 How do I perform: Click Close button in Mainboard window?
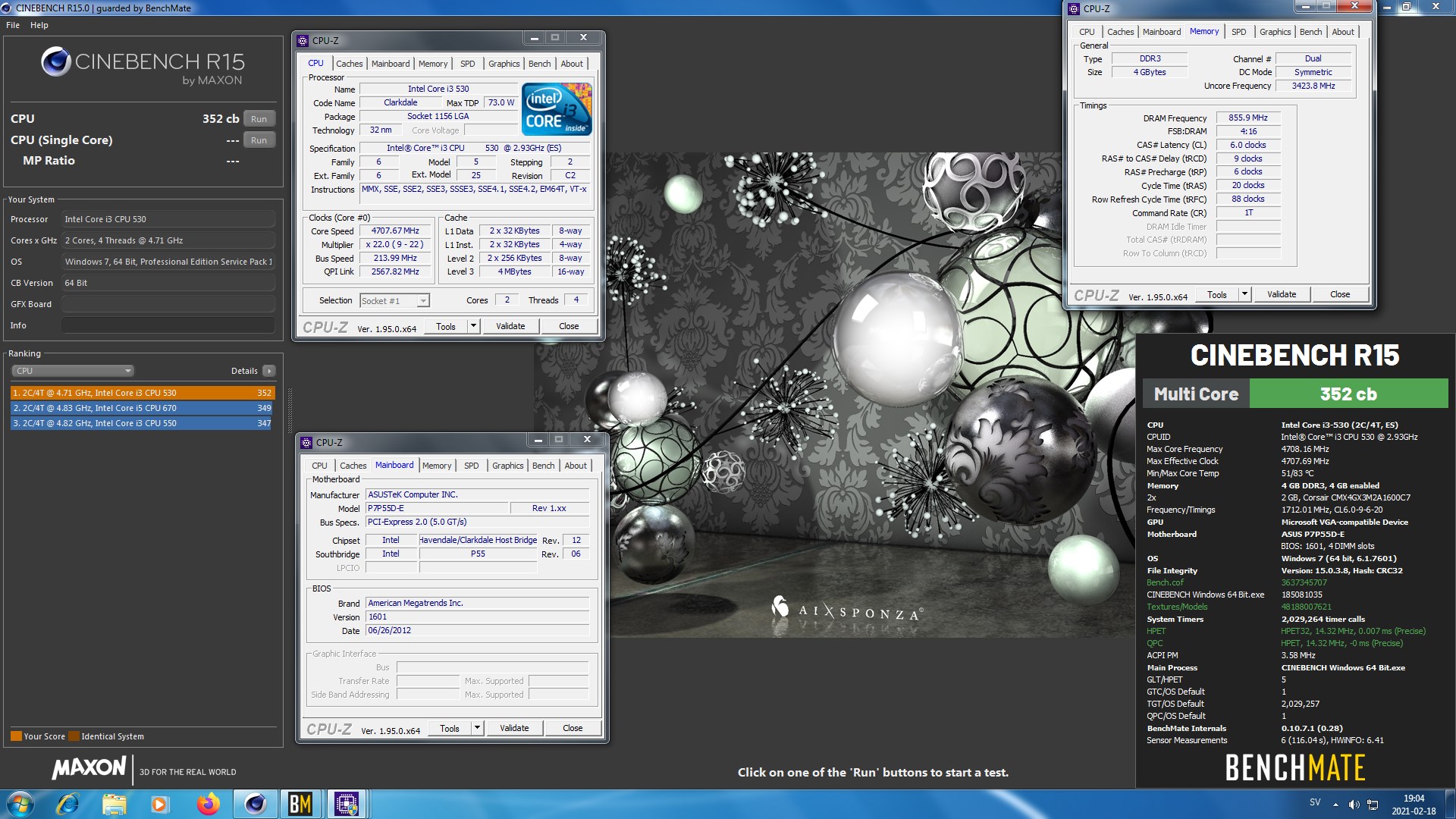tap(573, 728)
